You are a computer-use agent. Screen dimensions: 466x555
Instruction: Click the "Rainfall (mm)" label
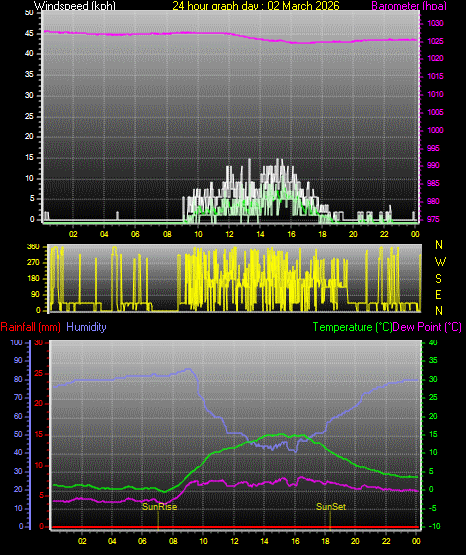30,327
